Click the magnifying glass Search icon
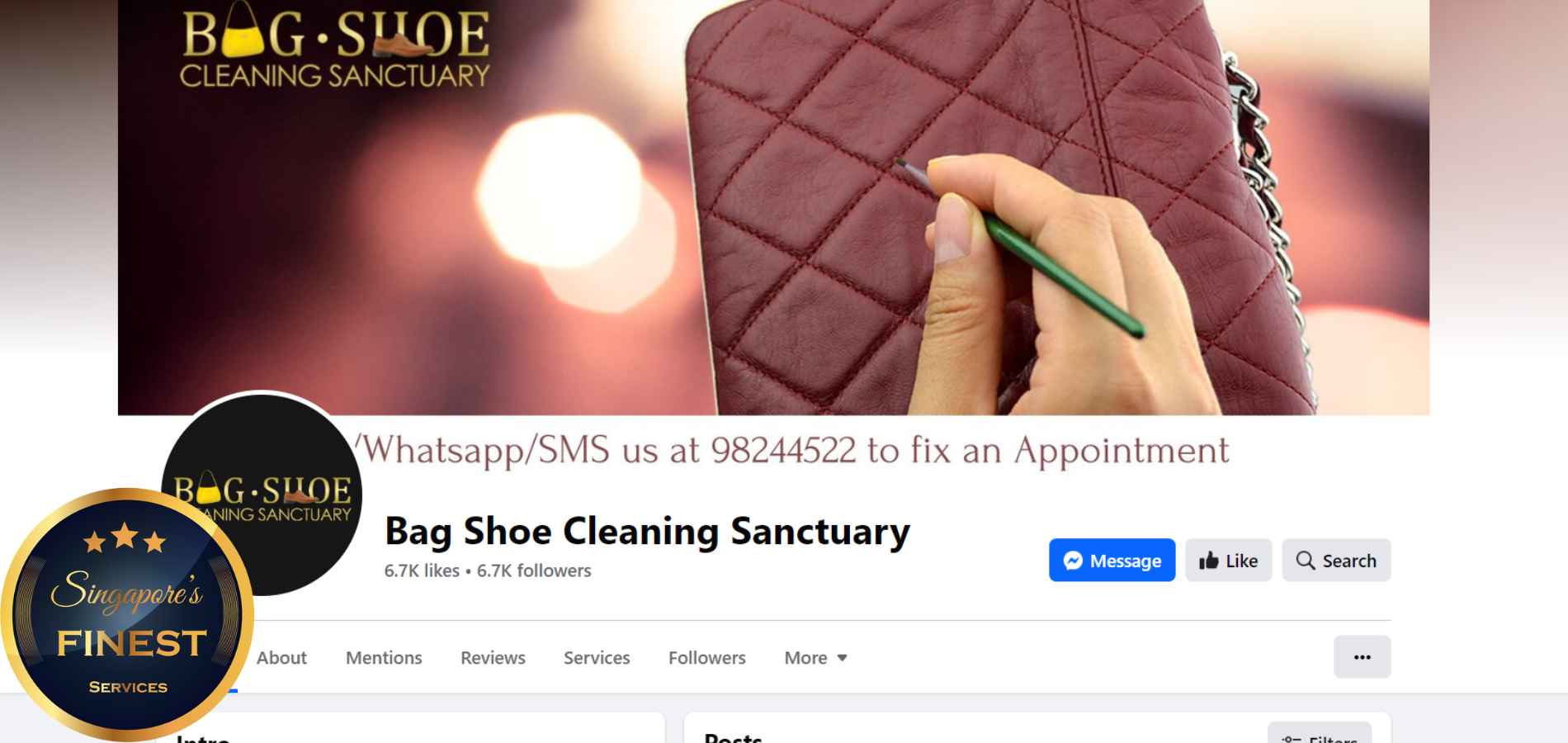Viewport: 1568px width, 743px height. point(1306,561)
